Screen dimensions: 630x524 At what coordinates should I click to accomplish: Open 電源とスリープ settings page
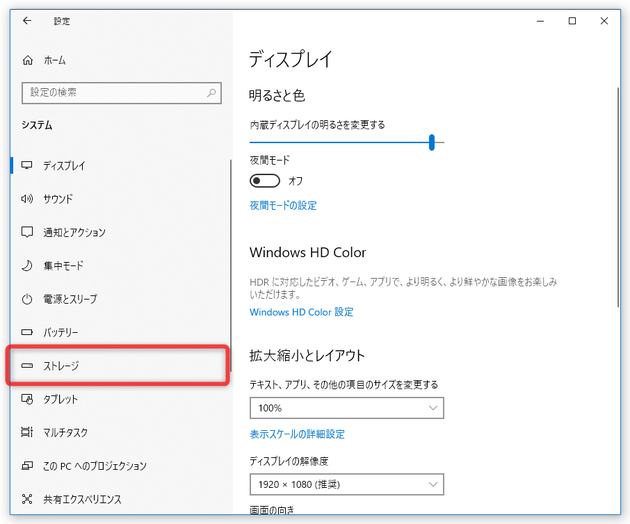pyautogui.click(x=121, y=299)
